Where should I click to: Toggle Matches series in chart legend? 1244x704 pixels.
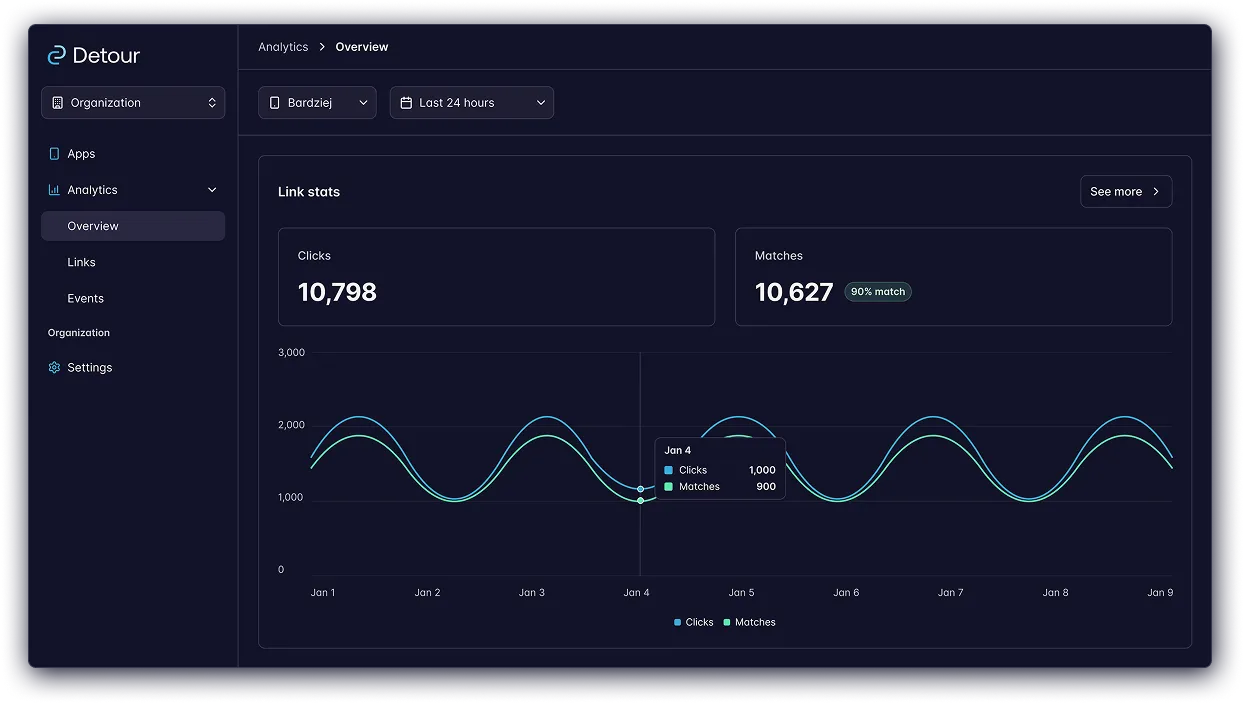pos(749,622)
